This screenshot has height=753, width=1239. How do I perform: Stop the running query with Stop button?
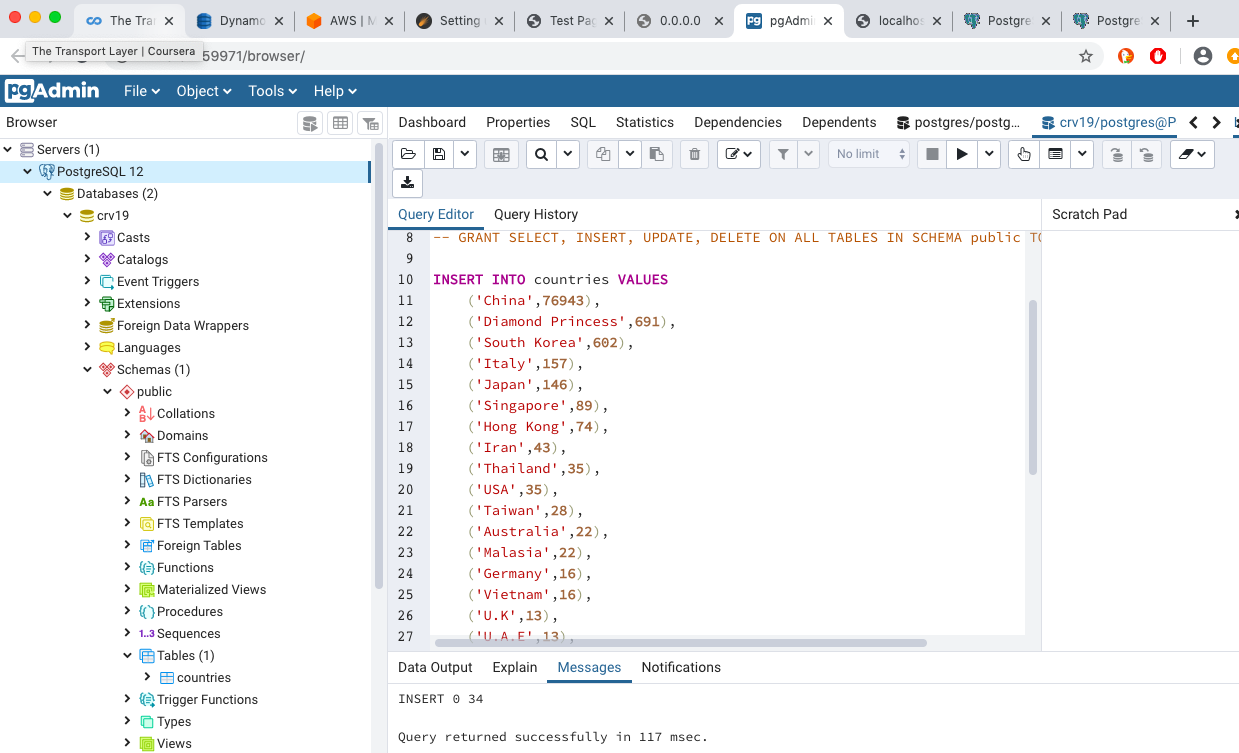point(932,154)
